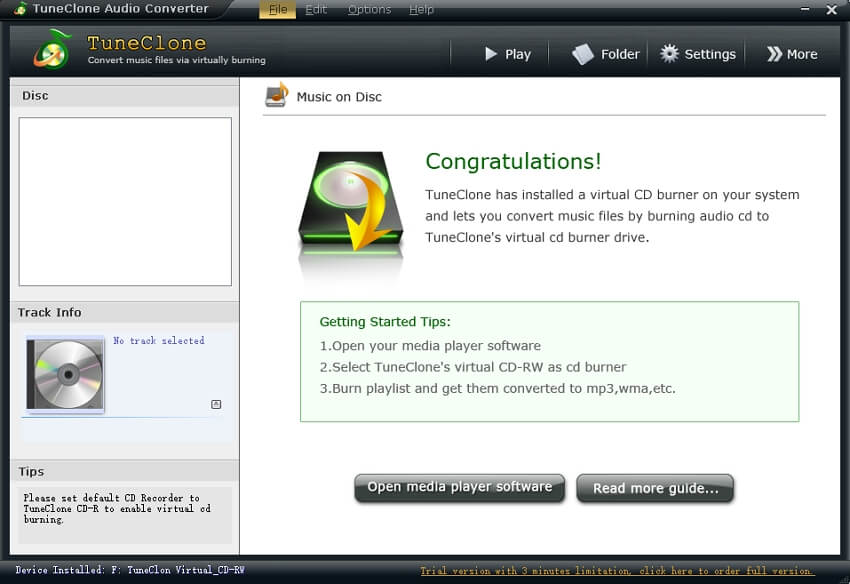Open the Help menu
The image size is (850, 584).
tap(421, 10)
